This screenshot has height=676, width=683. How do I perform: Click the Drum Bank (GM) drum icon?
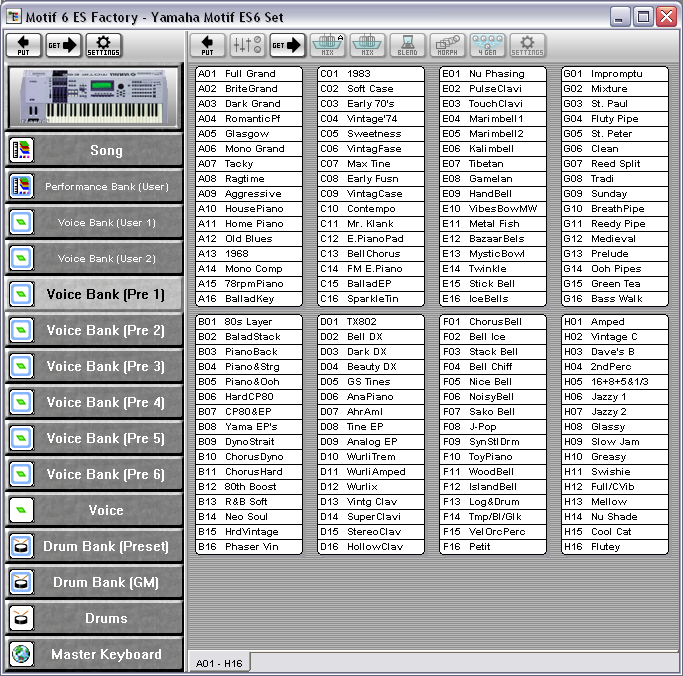[x=21, y=582]
